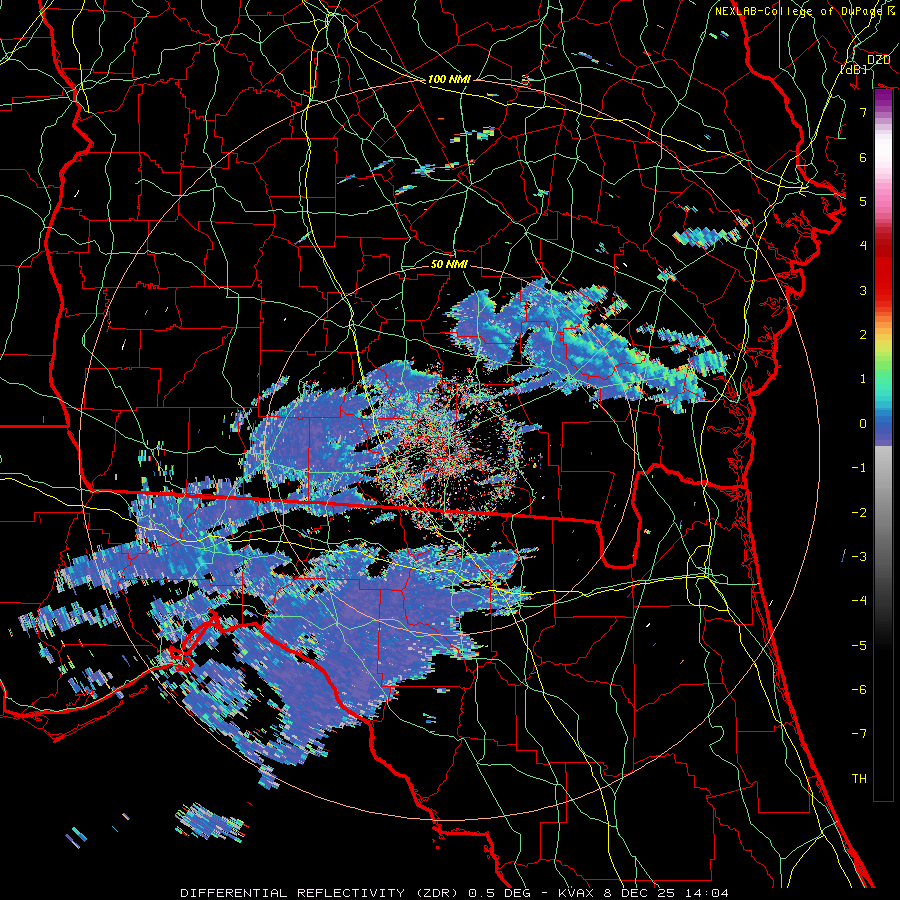Click the -5 dB value on scale
This screenshot has width=900, height=900.
tap(859, 646)
